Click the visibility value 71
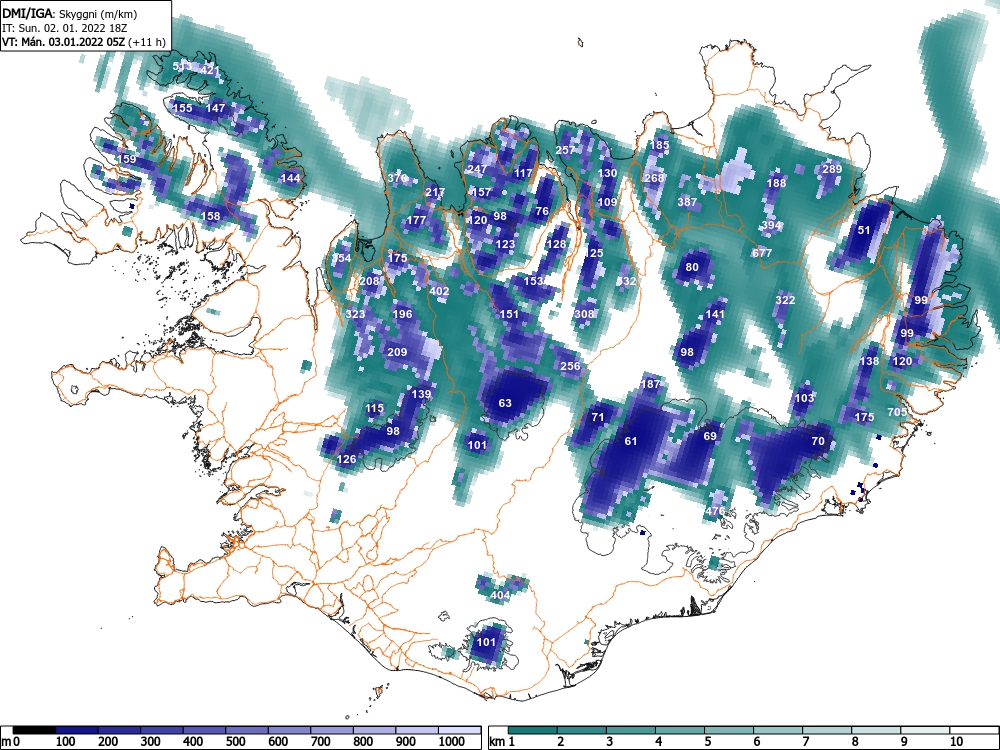The height and width of the screenshot is (750, 1000). 598,417
